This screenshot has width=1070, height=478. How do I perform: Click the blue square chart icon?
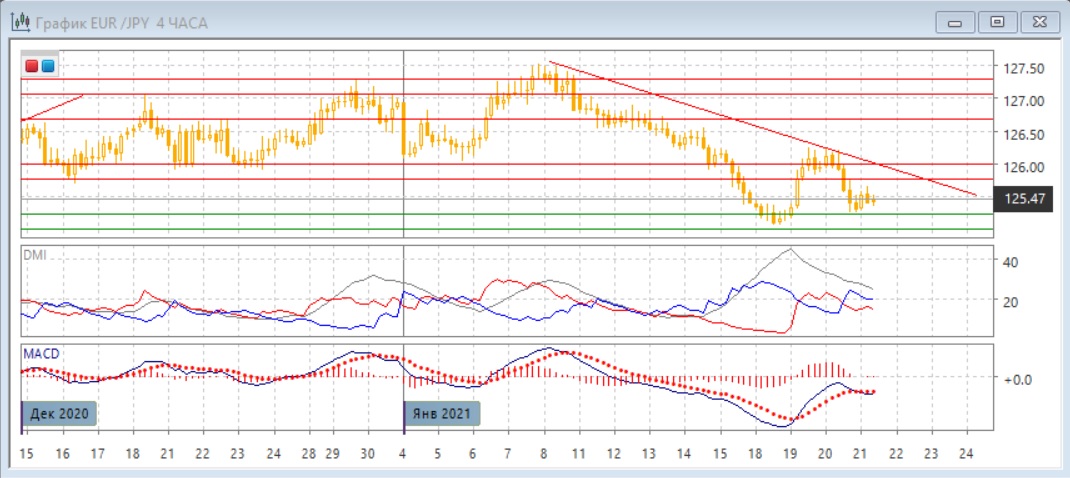[47, 66]
